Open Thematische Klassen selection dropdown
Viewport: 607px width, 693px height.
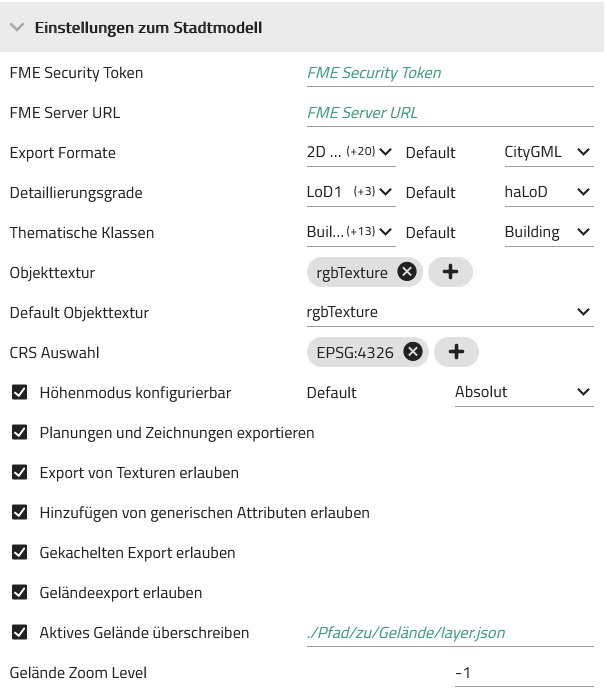click(351, 232)
